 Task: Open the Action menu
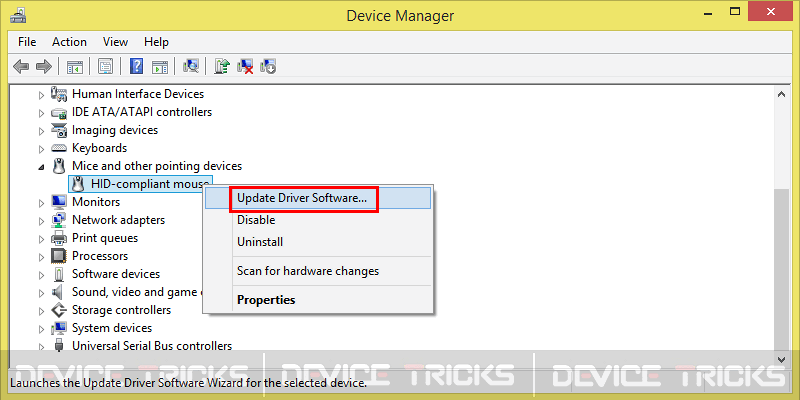tap(69, 42)
